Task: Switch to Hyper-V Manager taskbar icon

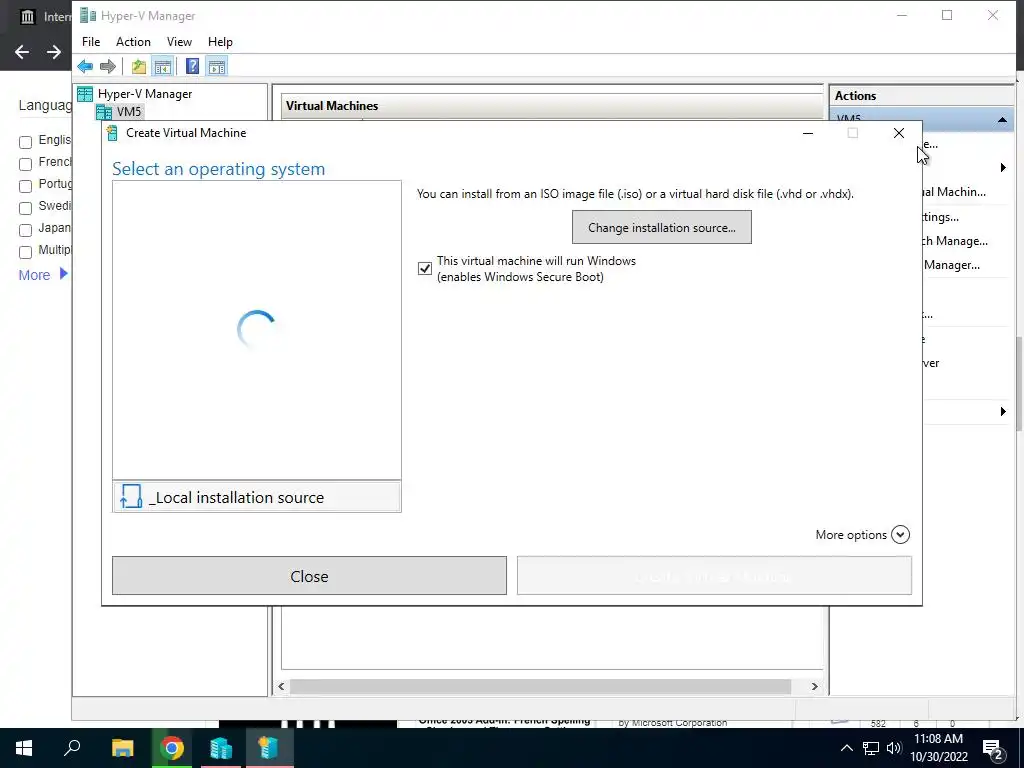Action: click(221, 748)
